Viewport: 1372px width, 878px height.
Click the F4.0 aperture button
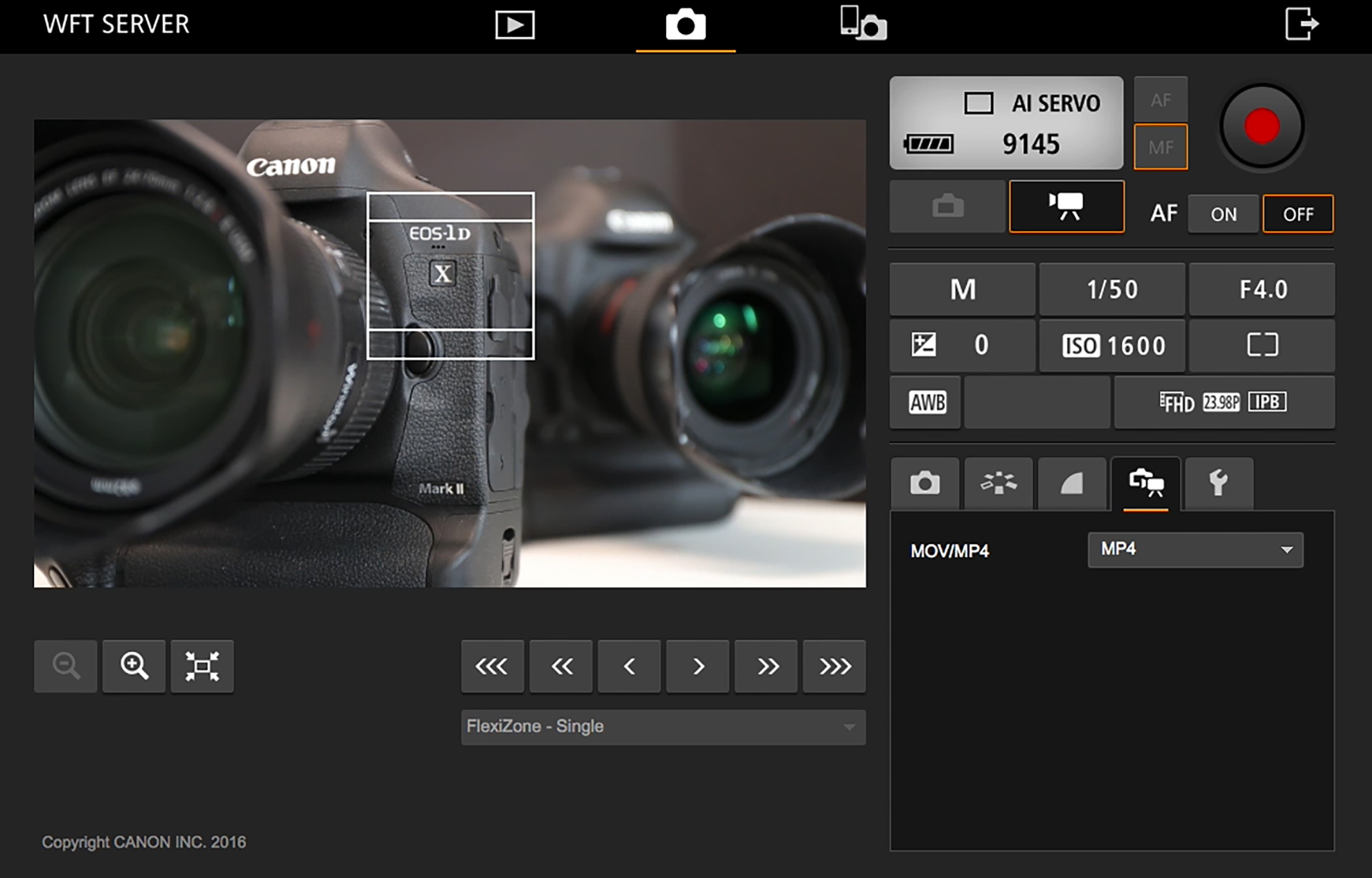tap(1262, 289)
